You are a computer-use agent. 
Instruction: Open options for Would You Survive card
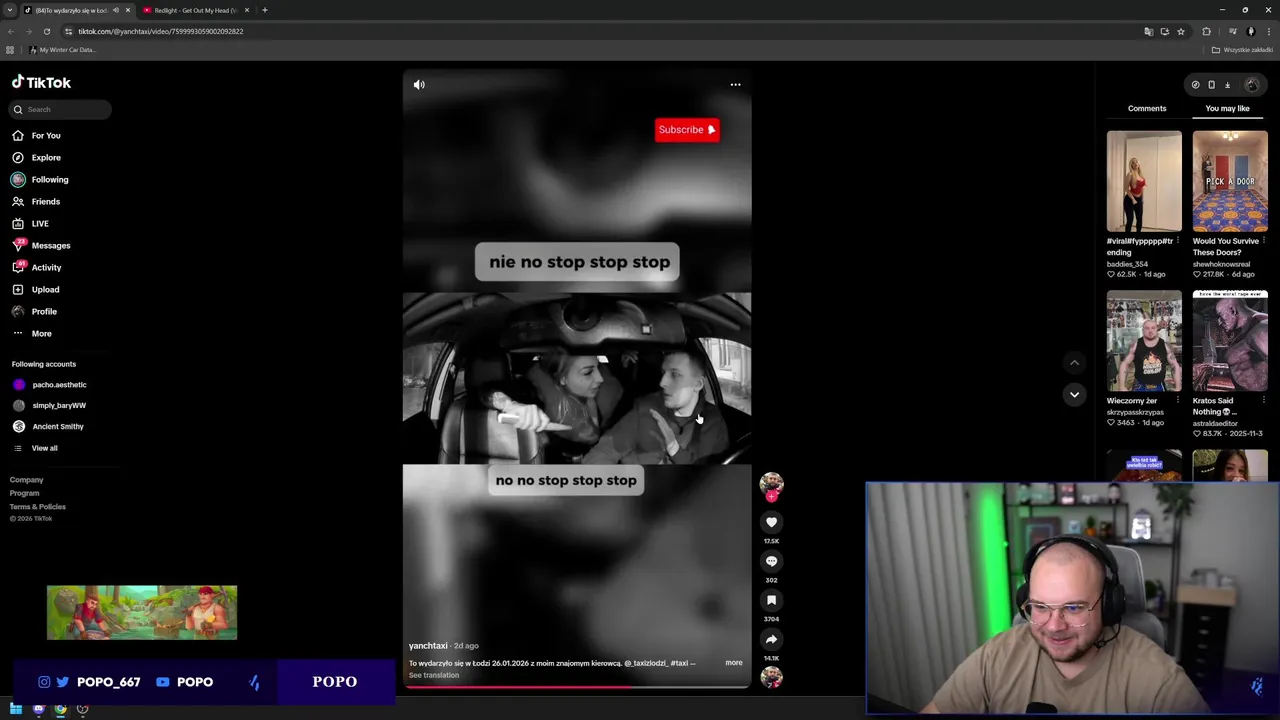click(x=1264, y=241)
